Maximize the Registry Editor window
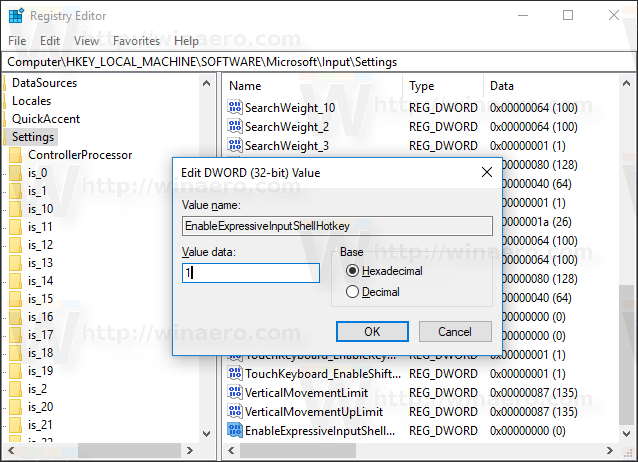Image resolution: width=638 pixels, height=462 pixels. coord(568,15)
